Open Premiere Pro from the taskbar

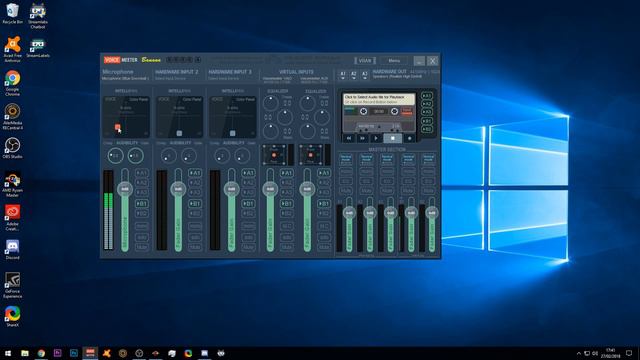tap(58, 353)
